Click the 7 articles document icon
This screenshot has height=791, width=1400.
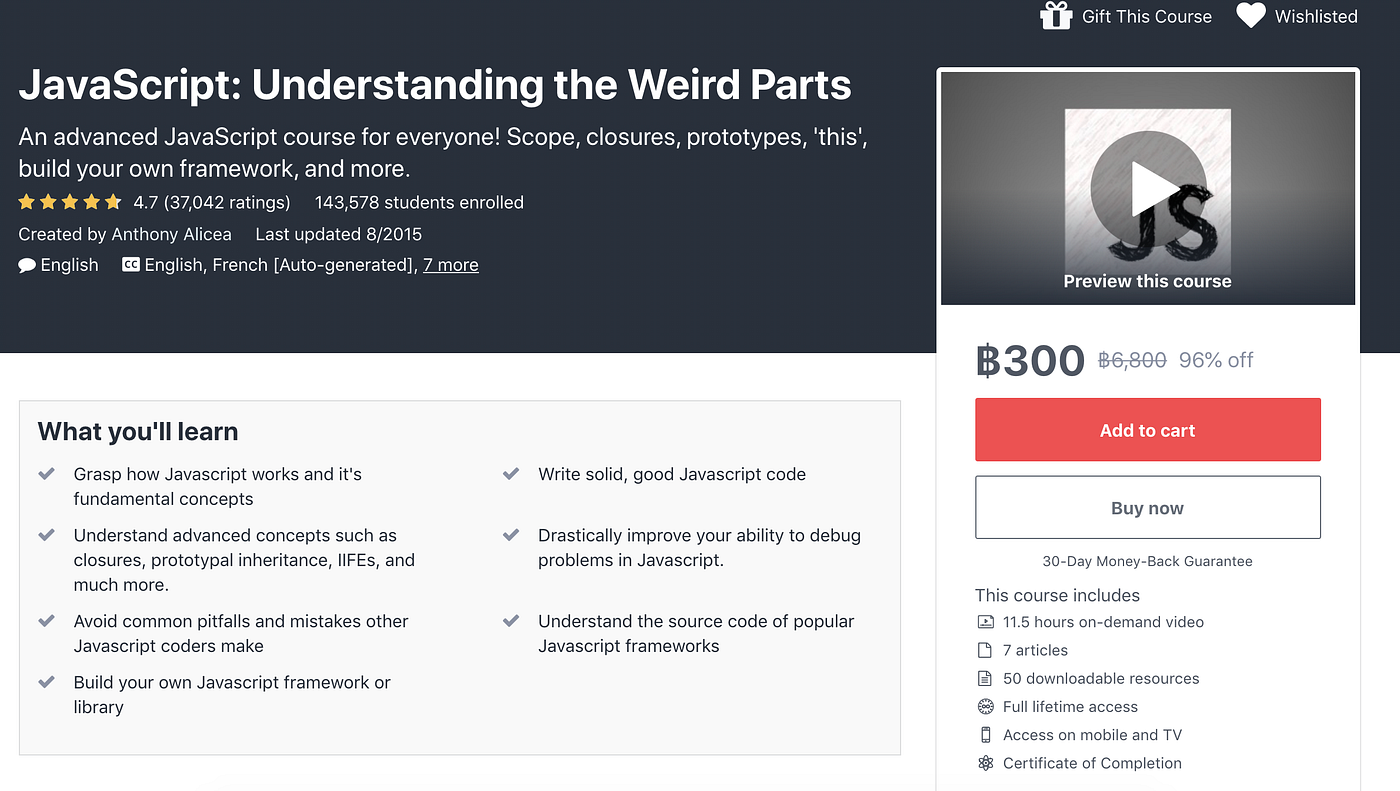(x=984, y=649)
